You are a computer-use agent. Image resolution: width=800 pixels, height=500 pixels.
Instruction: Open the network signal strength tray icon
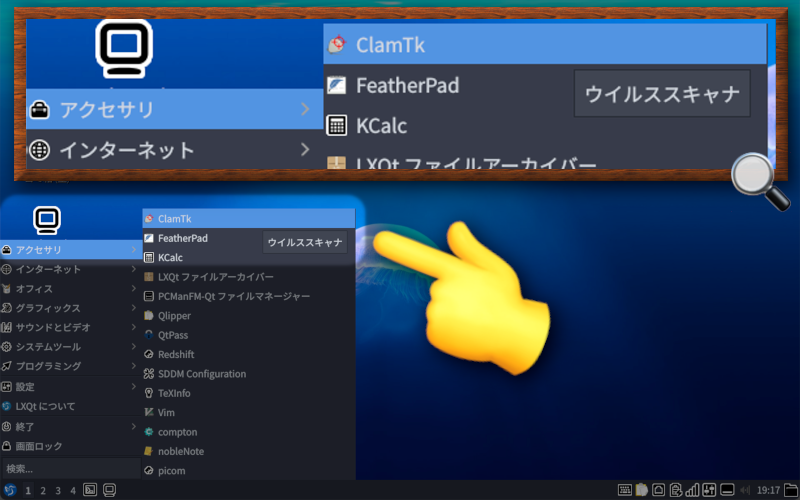[x=692, y=490]
